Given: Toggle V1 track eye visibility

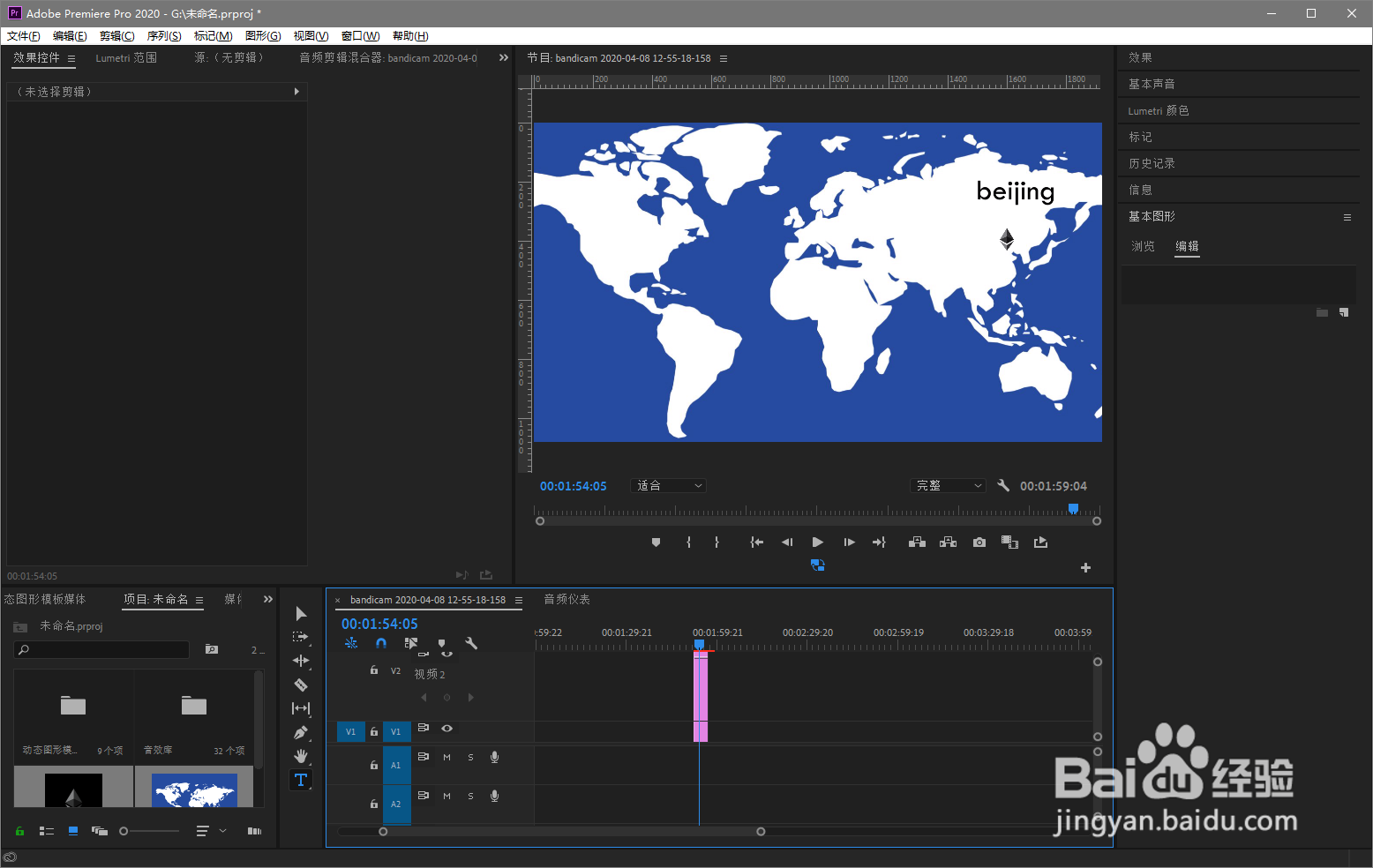Looking at the screenshot, I should (447, 729).
